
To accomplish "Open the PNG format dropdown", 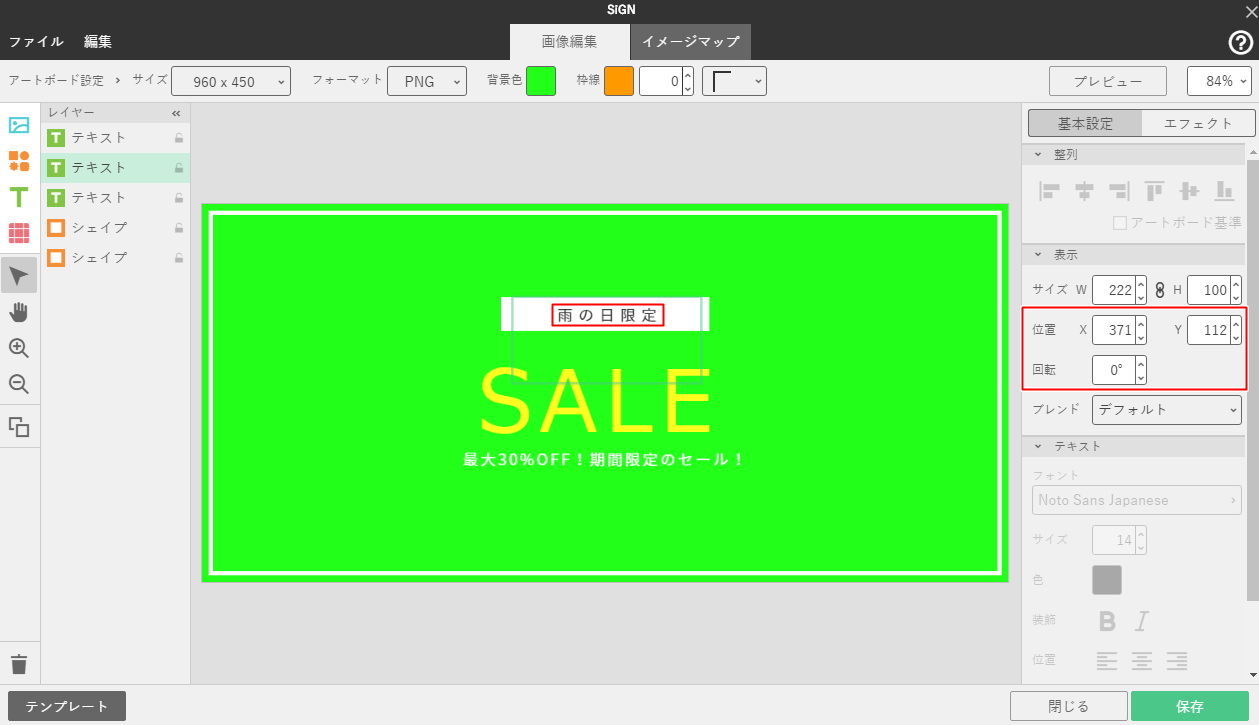I will pyautogui.click(x=427, y=81).
